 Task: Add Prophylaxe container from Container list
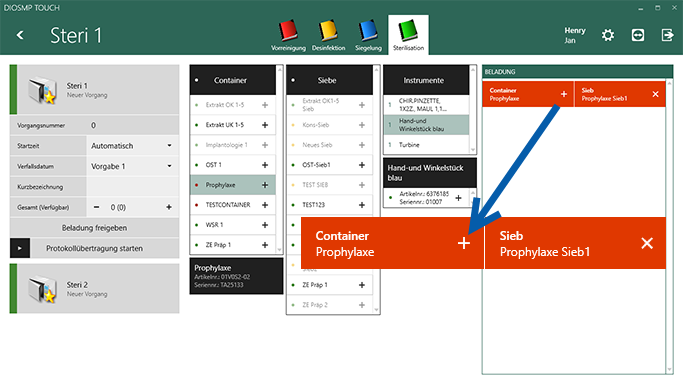pos(265,185)
